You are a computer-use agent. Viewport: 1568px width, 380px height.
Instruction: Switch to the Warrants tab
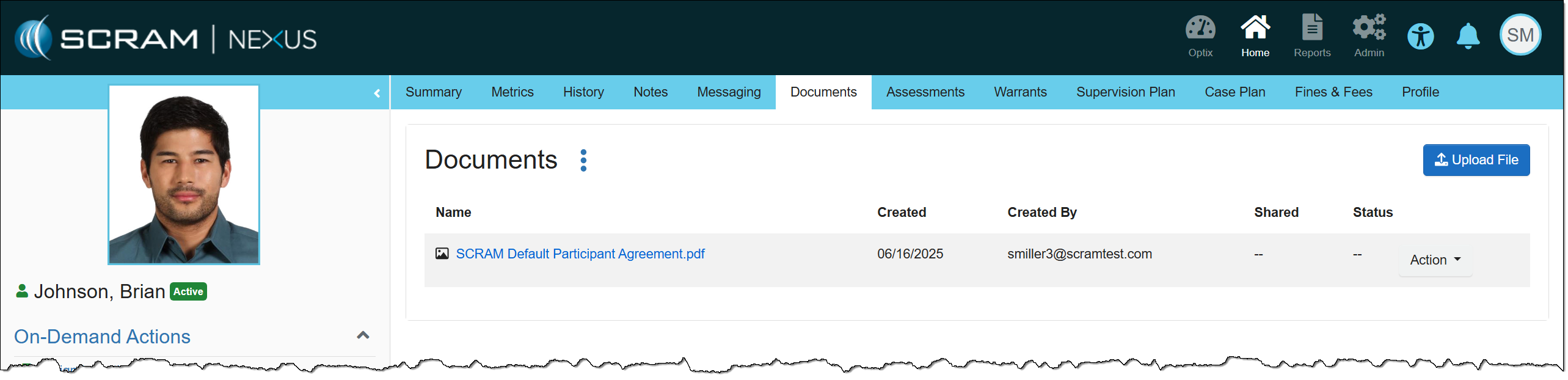pyautogui.click(x=1019, y=92)
